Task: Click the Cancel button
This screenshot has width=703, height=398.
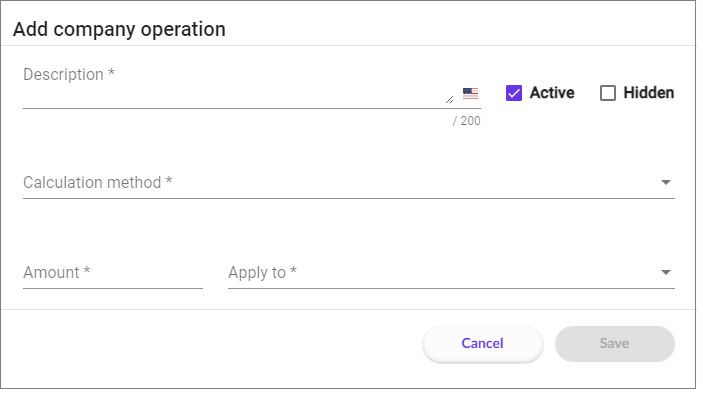Action: pyautogui.click(x=483, y=344)
